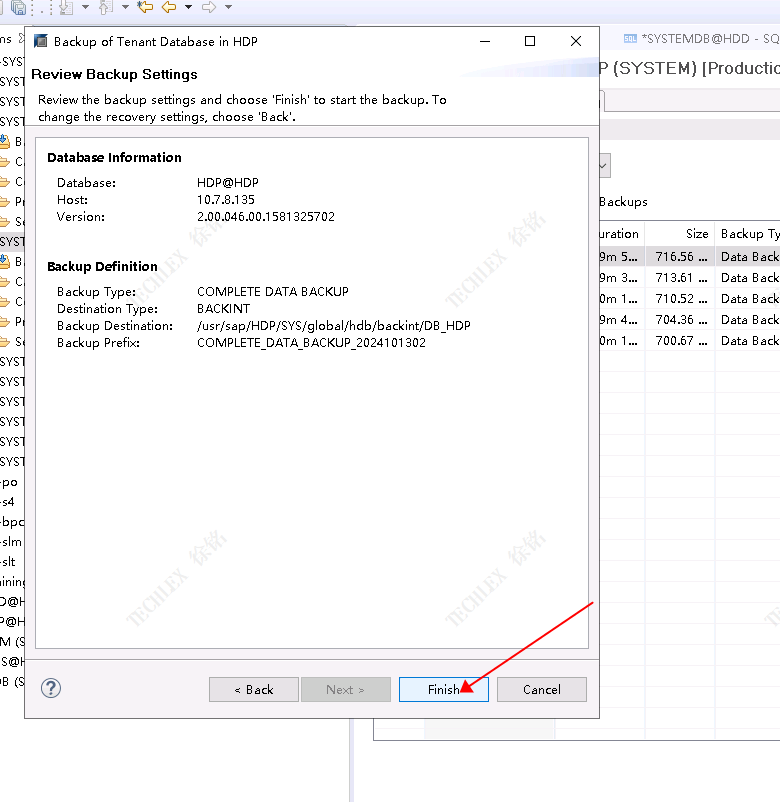Image resolution: width=780 pixels, height=802 pixels.
Task: Click the Backup Type column header
Action: [x=749, y=233]
